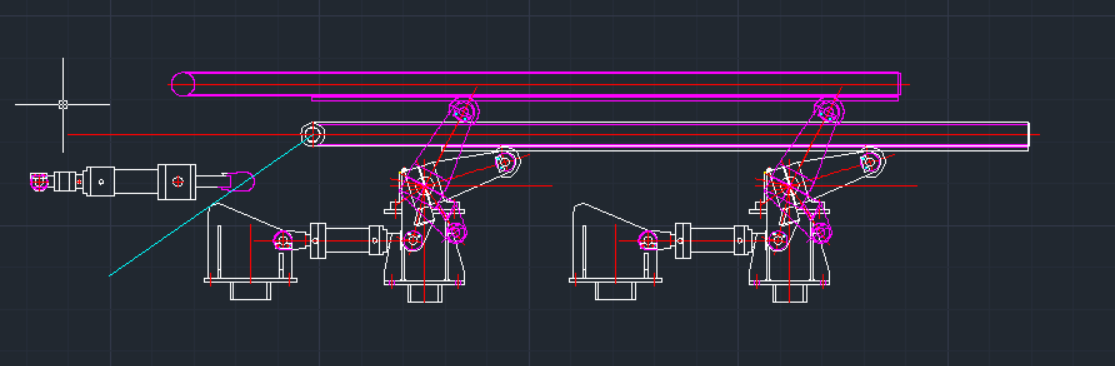Select the installed cylinder body in the right assembly
The height and width of the screenshot is (366, 1115).
pos(712,240)
